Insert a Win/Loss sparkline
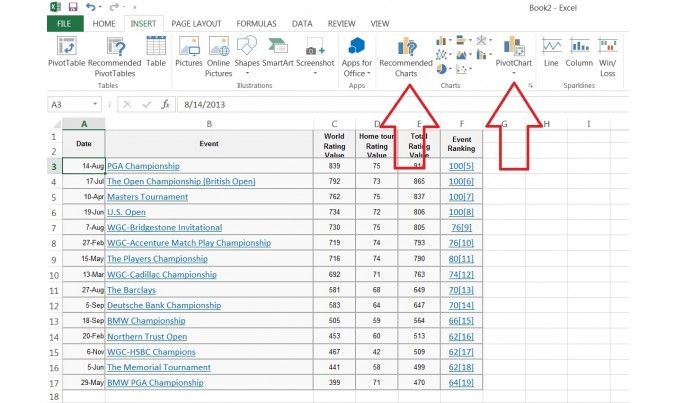Viewport: 675px width, 403px height. click(607, 57)
